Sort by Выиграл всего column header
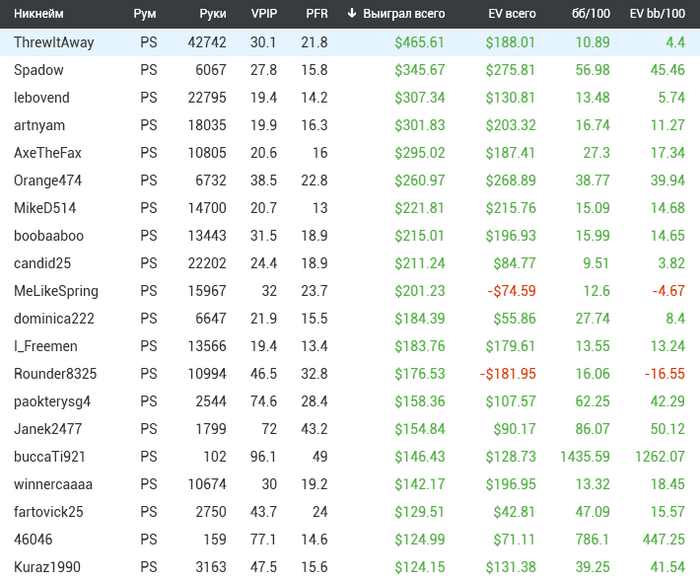The image size is (700, 579). coord(404,14)
